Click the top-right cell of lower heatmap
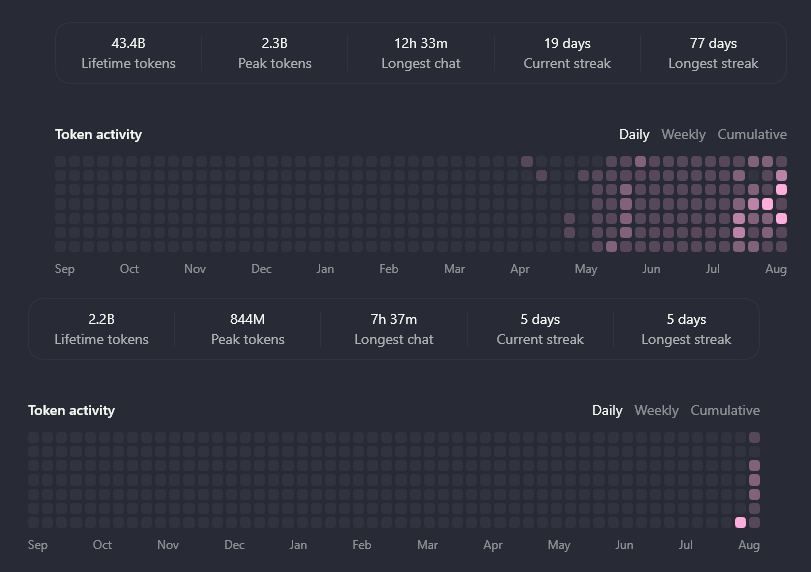 755,438
